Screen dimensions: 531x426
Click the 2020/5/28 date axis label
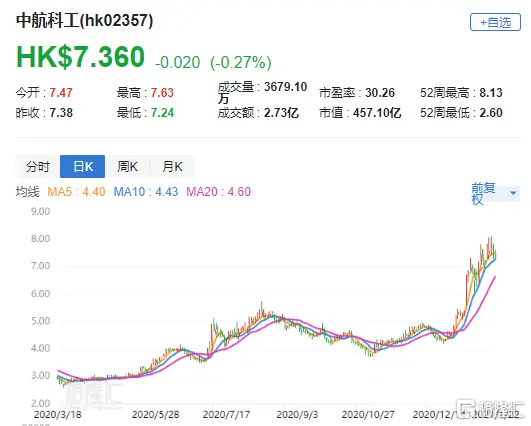[156, 414]
